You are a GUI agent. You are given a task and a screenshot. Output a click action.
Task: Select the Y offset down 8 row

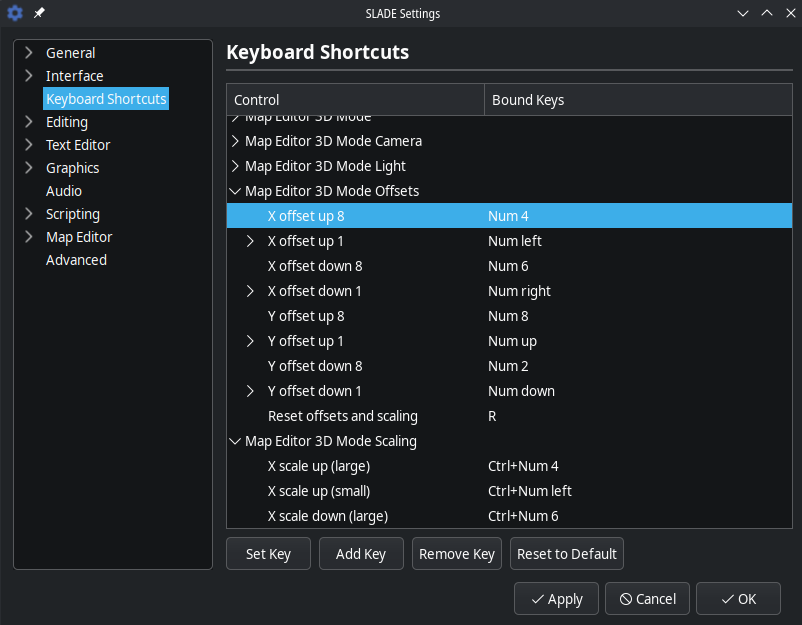509,366
